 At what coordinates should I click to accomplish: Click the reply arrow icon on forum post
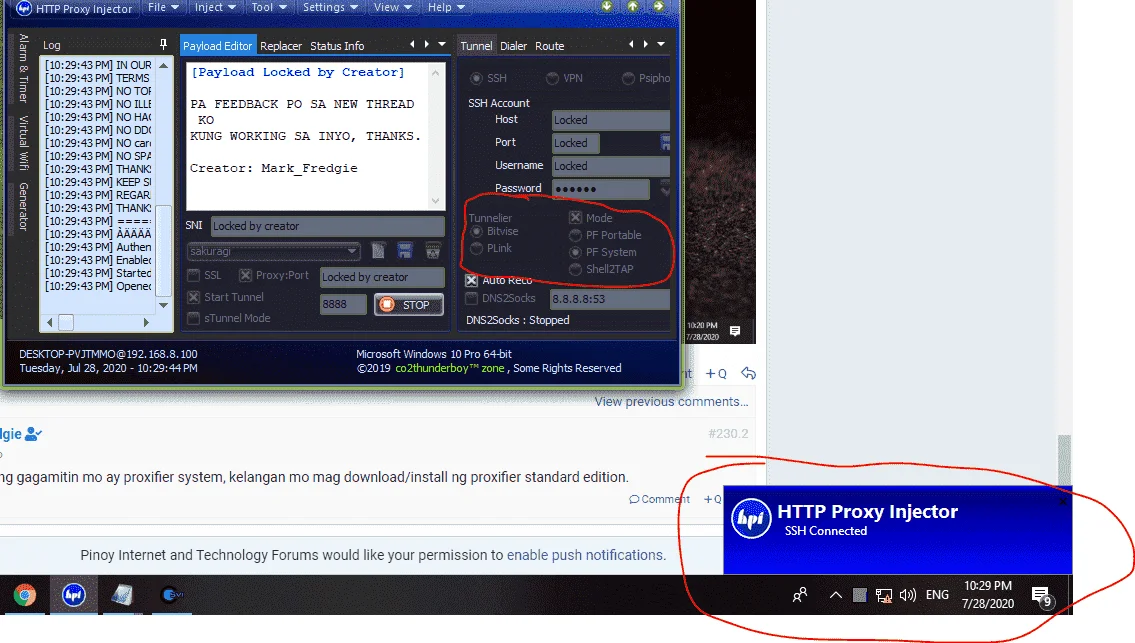(x=748, y=373)
